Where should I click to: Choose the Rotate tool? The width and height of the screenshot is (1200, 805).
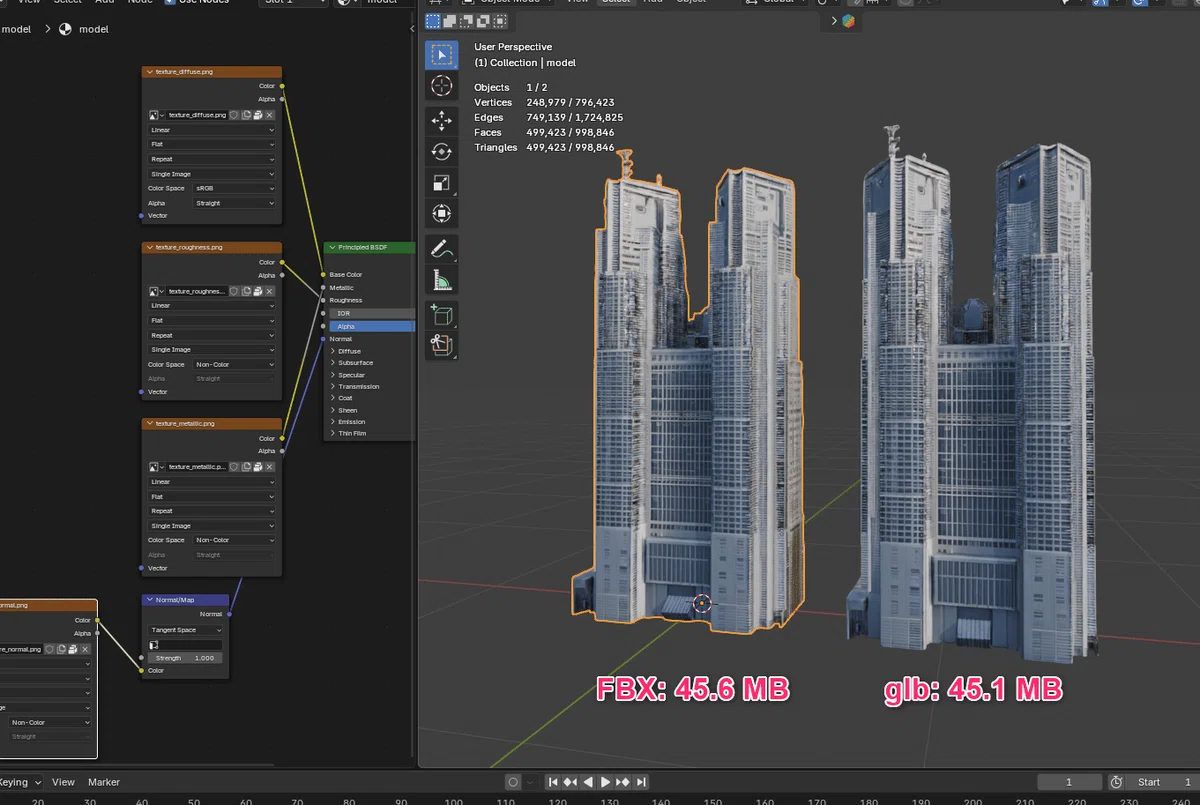coord(441,152)
